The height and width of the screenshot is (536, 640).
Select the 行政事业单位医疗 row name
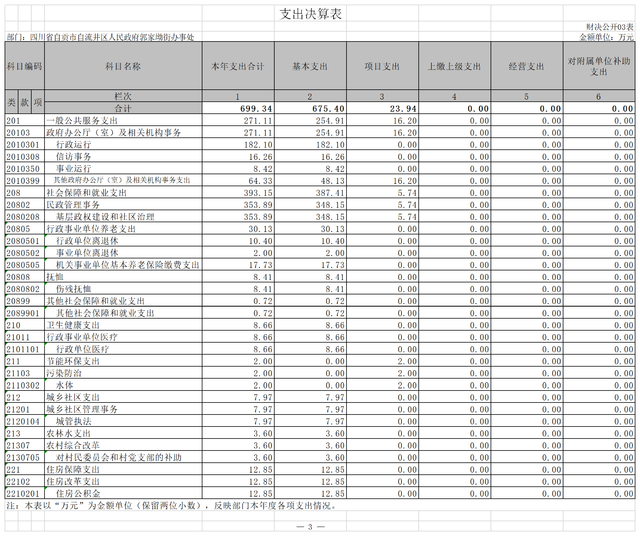point(82,337)
